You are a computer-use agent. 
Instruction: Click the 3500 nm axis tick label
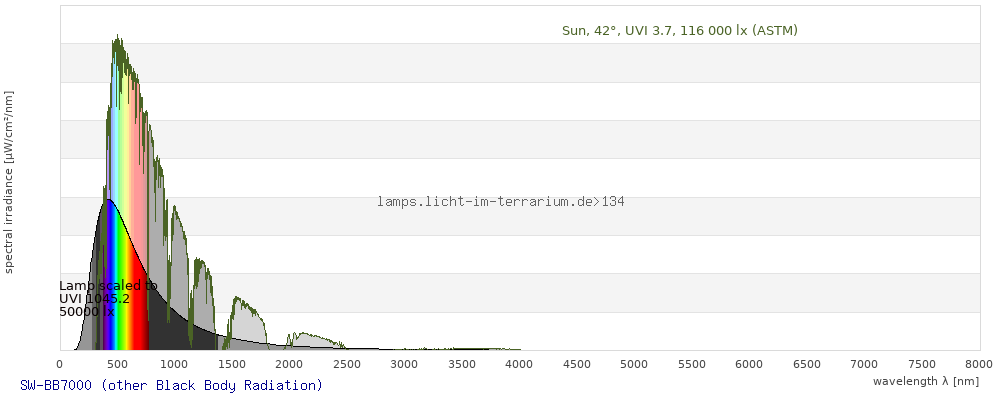point(462,364)
